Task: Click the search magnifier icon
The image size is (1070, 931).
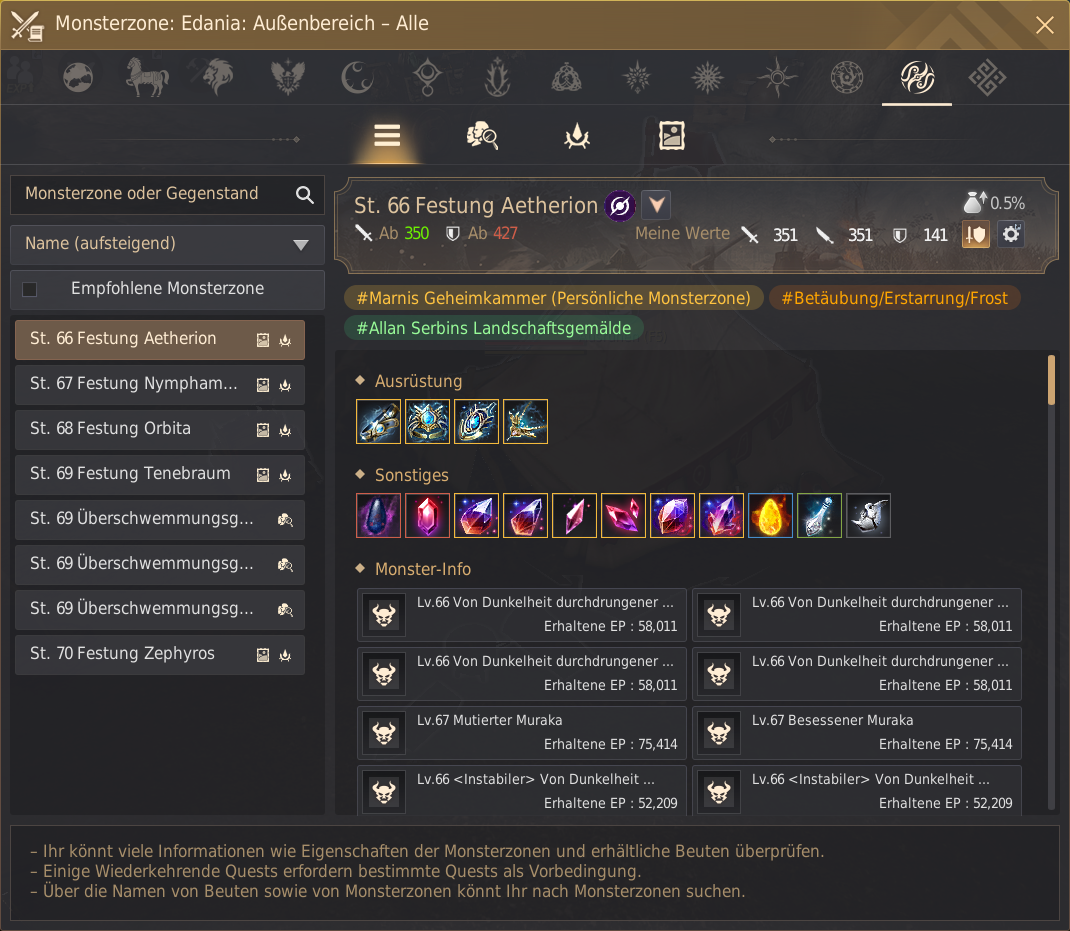Action: pyautogui.click(x=305, y=195)
